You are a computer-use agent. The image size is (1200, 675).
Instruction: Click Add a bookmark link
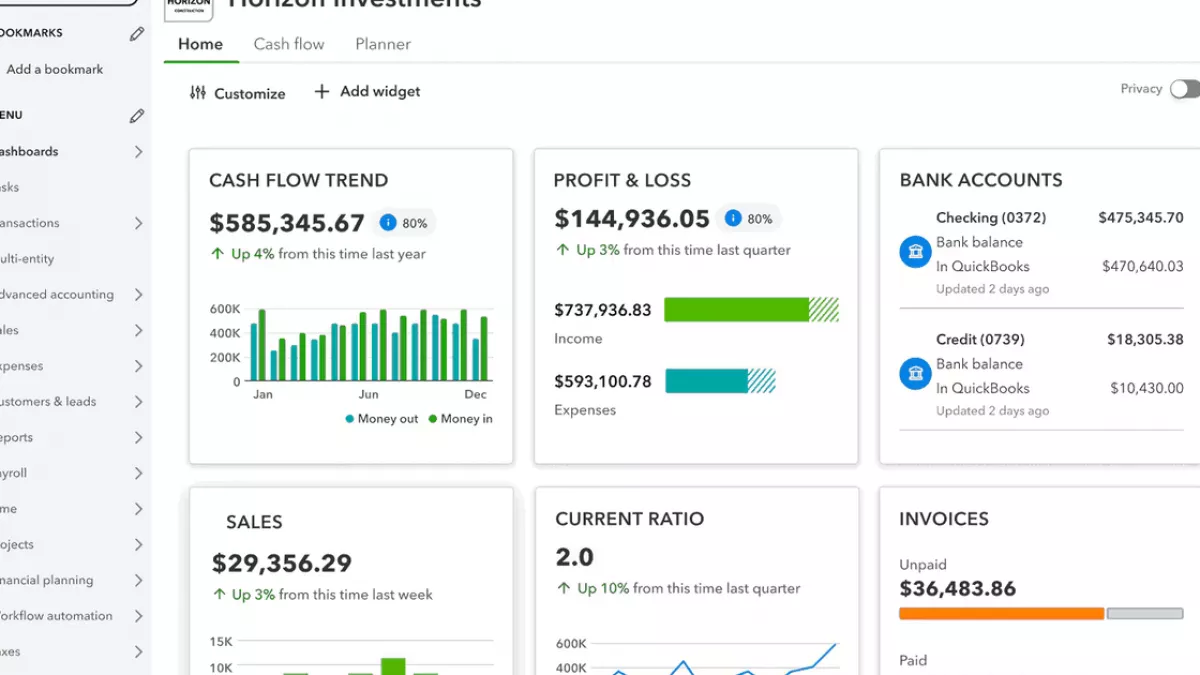pos(55,70)
